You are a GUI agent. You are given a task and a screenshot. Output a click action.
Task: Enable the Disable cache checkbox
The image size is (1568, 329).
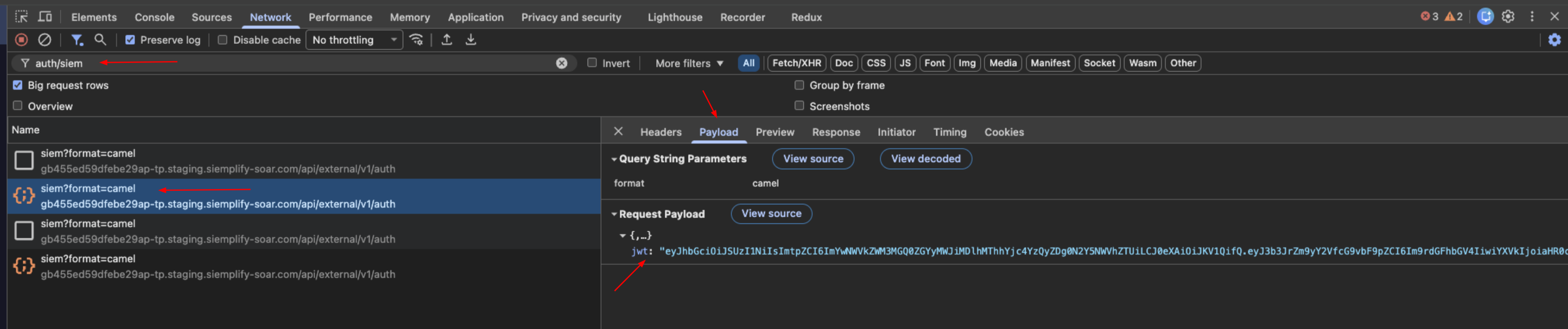(222, 40)
